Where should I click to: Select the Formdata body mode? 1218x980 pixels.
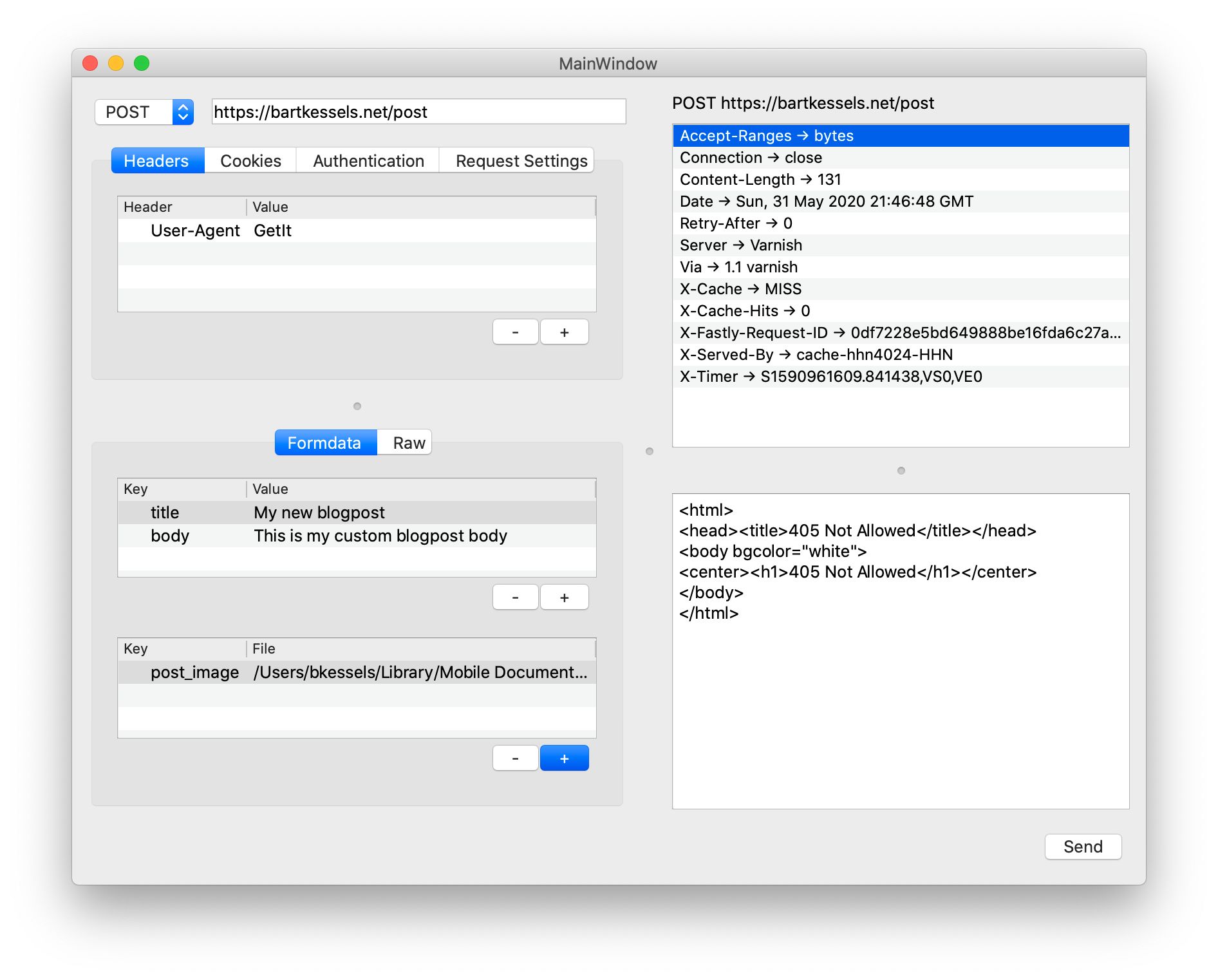[x=325, y=442]
